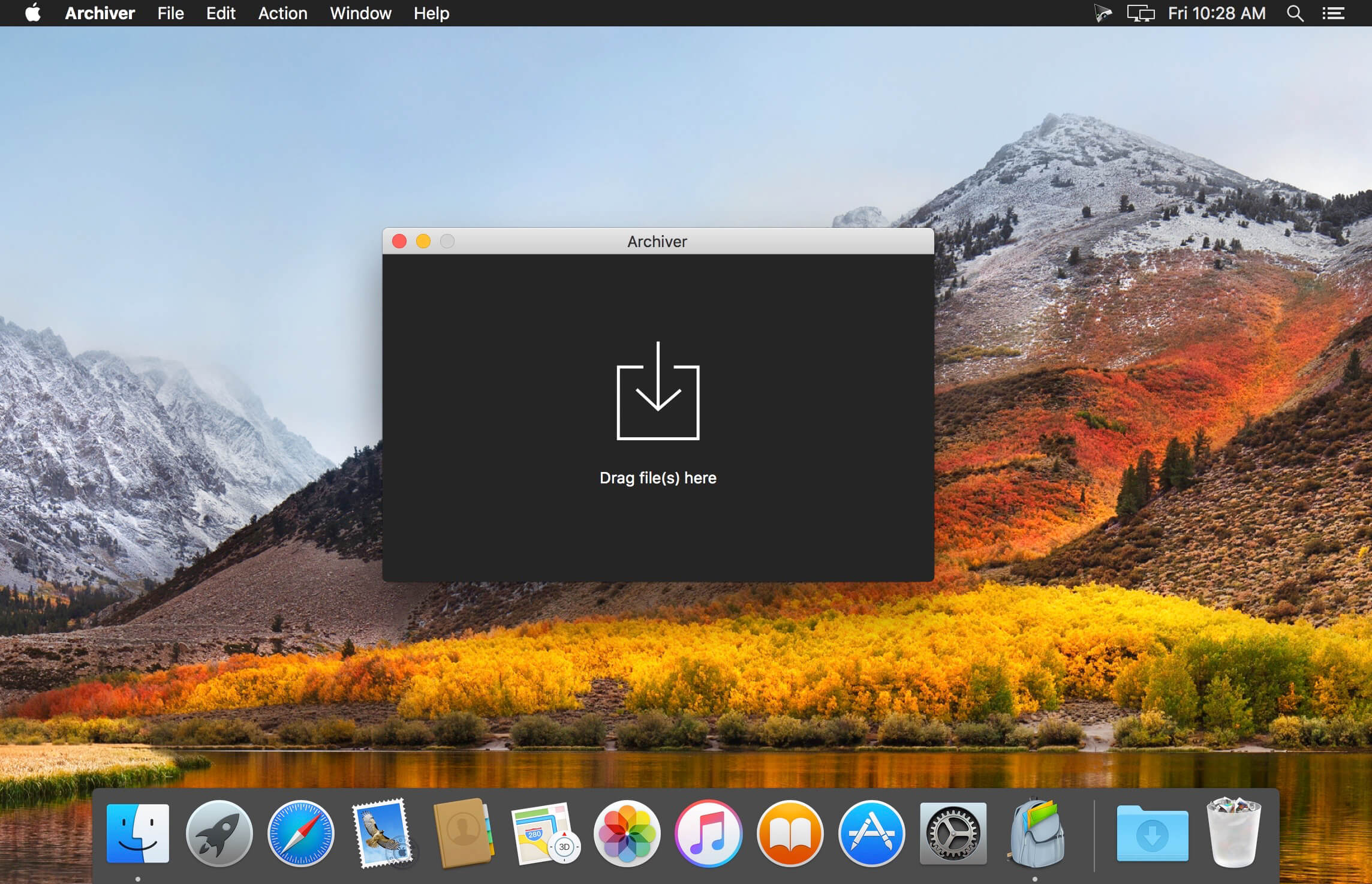
Task: Click the 'Drag file(s) here' text
Action: point(658,478)
